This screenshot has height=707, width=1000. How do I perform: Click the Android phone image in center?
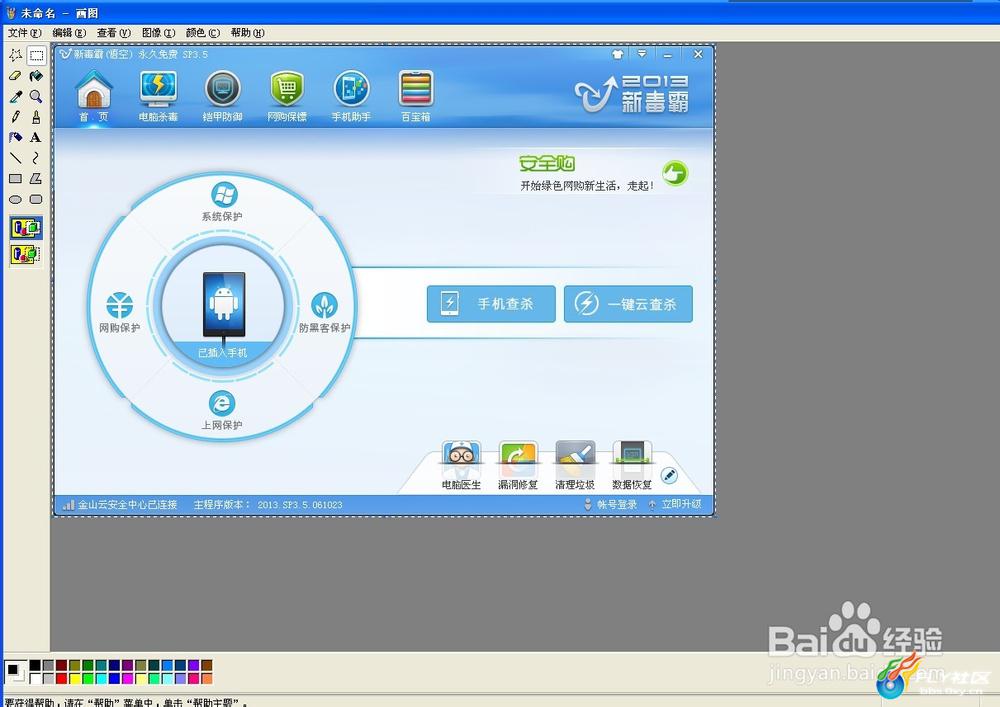click(224, 305)
